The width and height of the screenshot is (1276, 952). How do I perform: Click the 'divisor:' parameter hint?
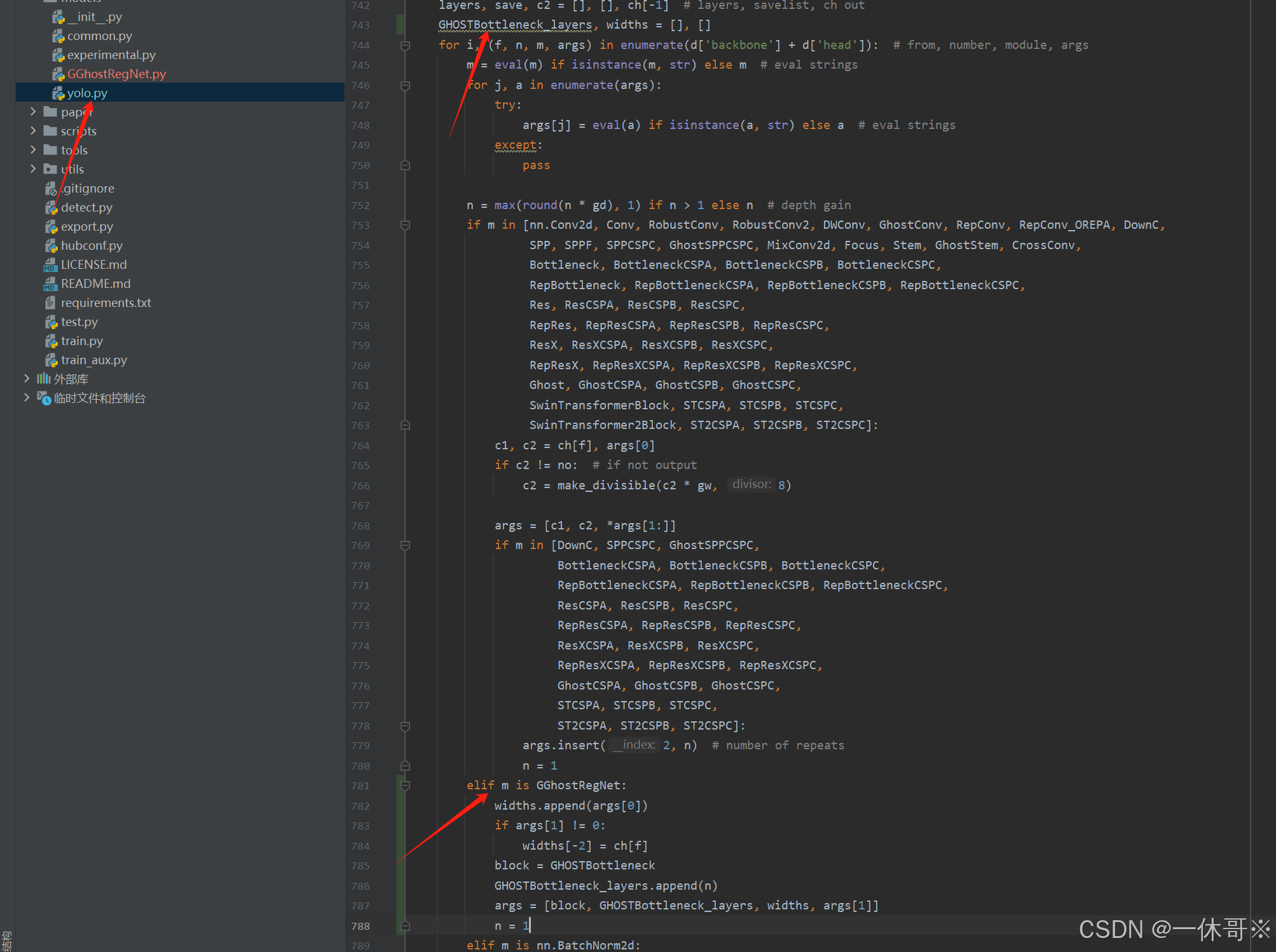(751, 485)
